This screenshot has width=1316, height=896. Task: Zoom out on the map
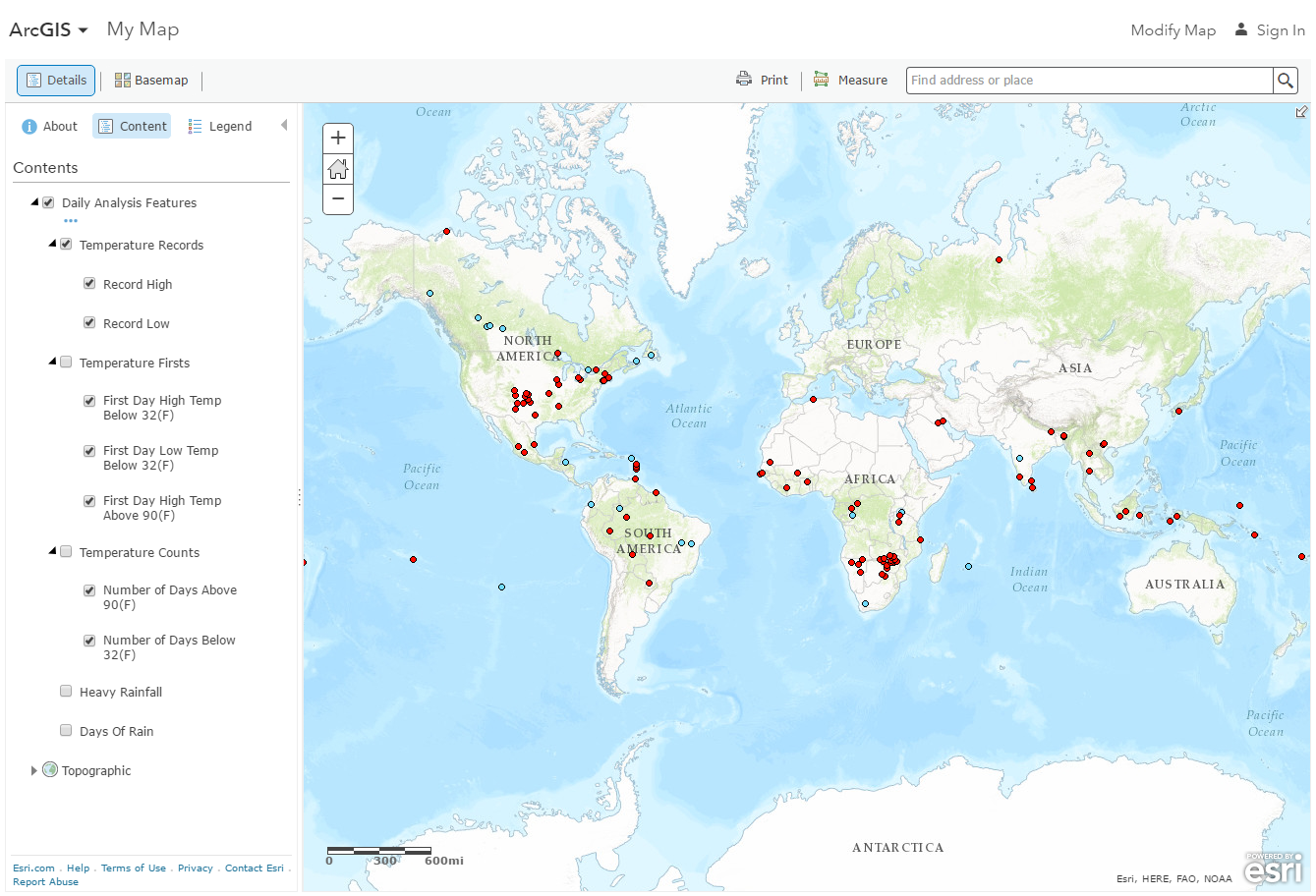pos(338,198)
